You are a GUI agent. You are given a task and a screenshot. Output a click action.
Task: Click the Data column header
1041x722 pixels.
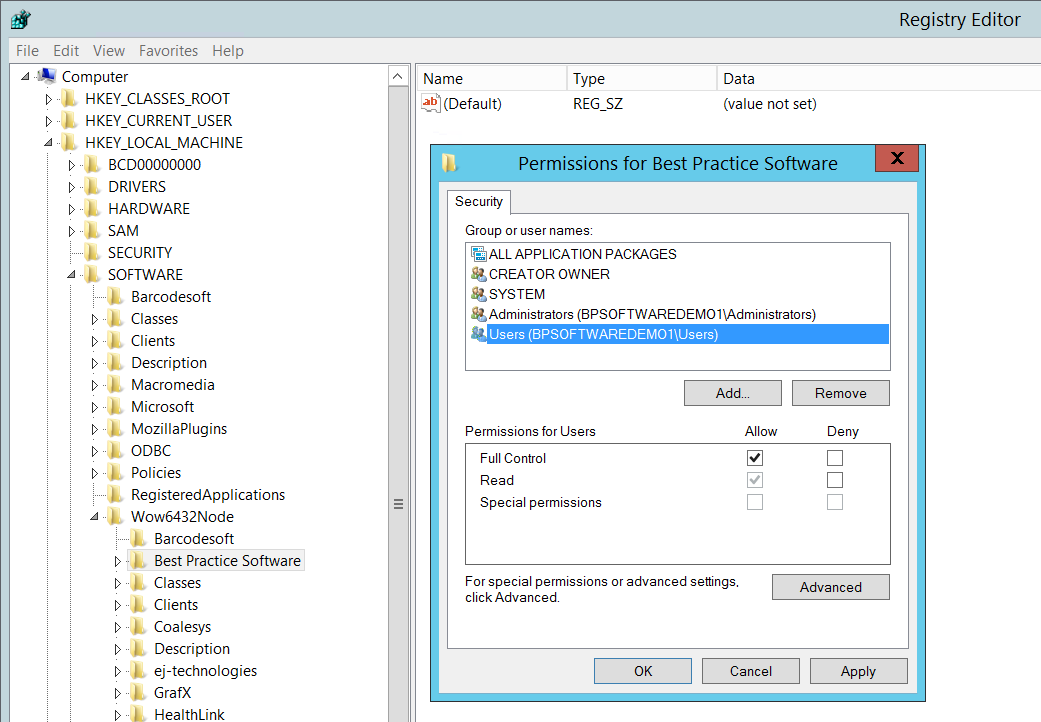point(879,78)
